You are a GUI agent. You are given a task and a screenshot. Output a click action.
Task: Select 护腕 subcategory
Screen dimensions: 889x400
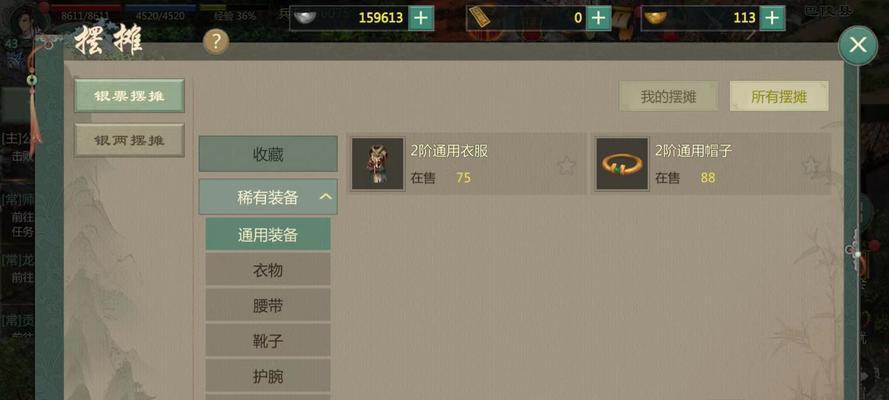tap(268, 376)
